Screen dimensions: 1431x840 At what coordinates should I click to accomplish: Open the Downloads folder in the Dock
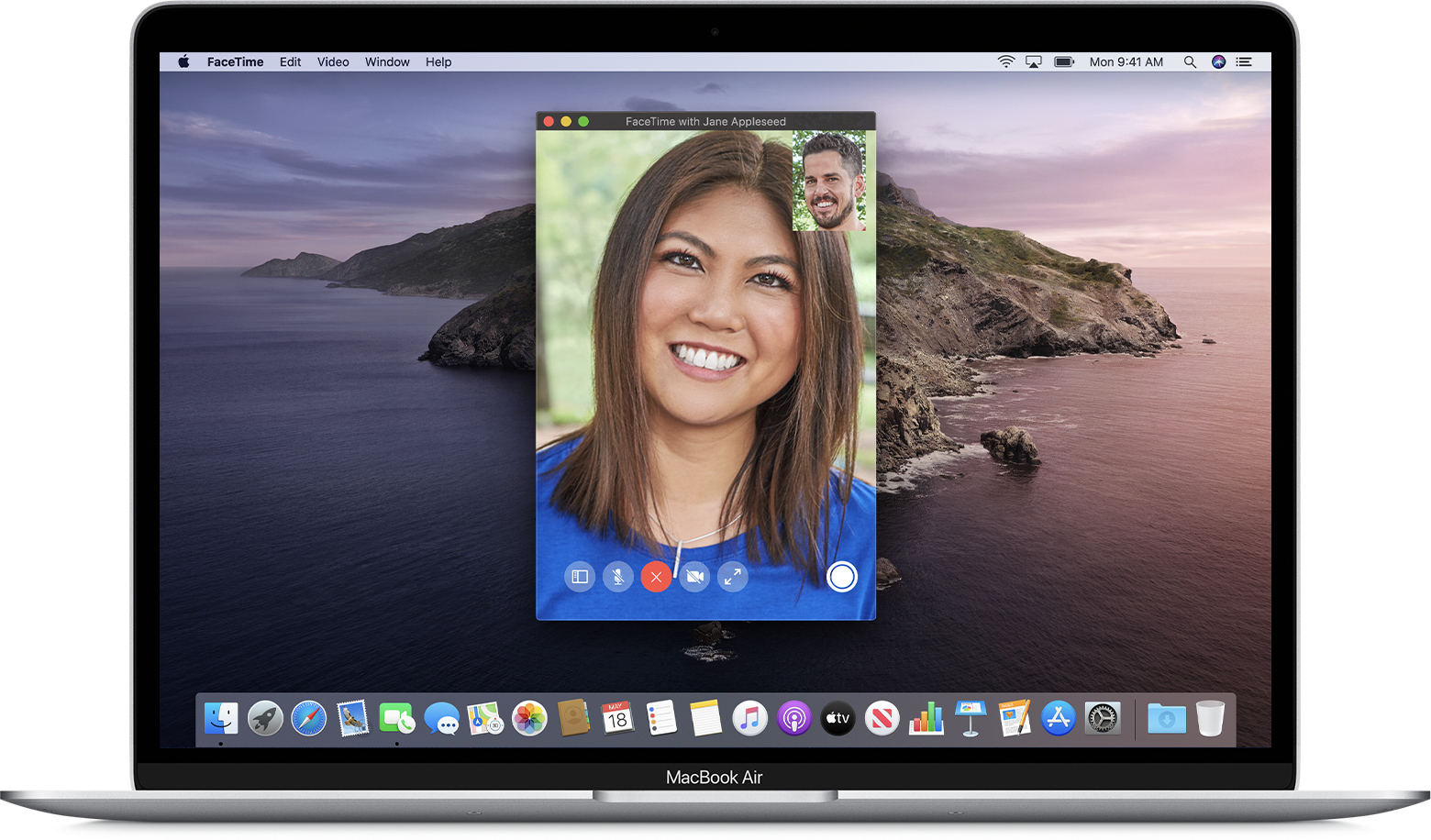tap(1167, 718)
